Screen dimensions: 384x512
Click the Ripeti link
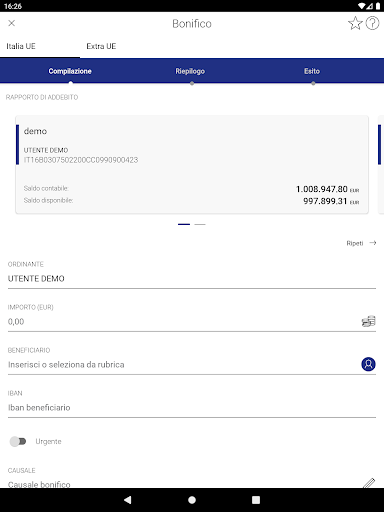(x=355, y=243)
